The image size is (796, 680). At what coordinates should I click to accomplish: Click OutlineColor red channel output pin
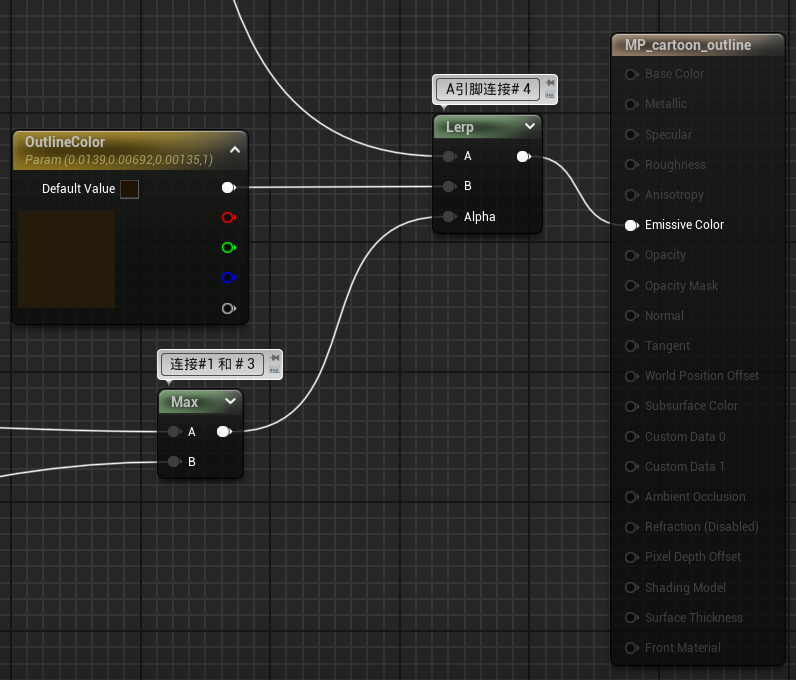[228, 217]
